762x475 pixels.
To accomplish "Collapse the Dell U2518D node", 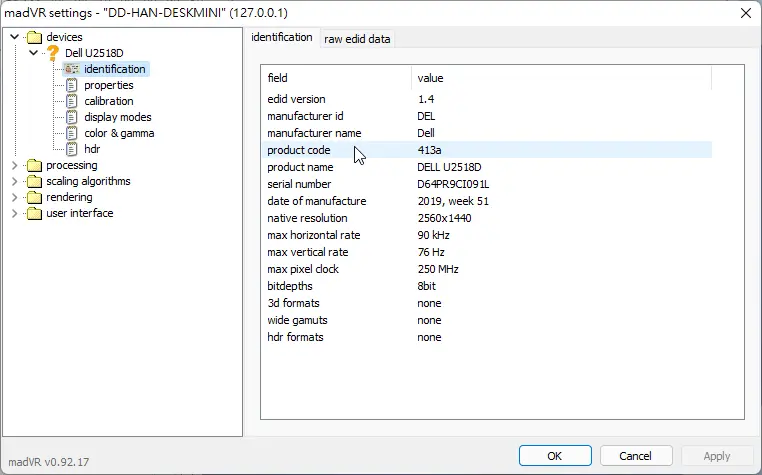I will (32, 53).
